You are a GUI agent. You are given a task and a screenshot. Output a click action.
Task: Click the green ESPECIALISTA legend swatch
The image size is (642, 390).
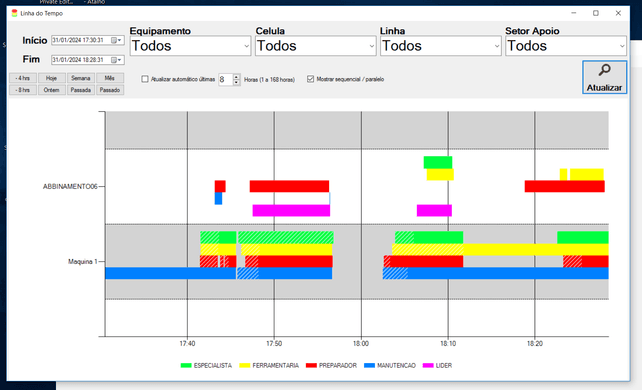186,365
